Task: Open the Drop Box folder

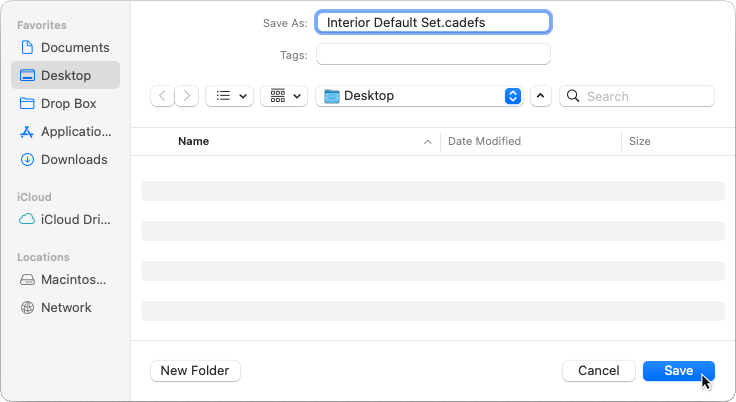Action: 65,103
